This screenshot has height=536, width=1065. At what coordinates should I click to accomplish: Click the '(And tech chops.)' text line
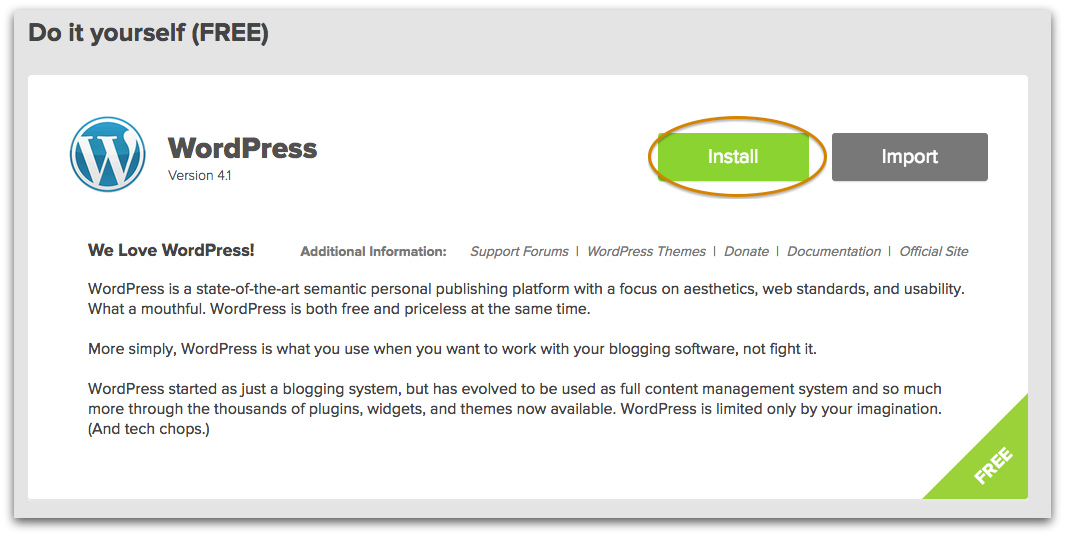point(149,429)
